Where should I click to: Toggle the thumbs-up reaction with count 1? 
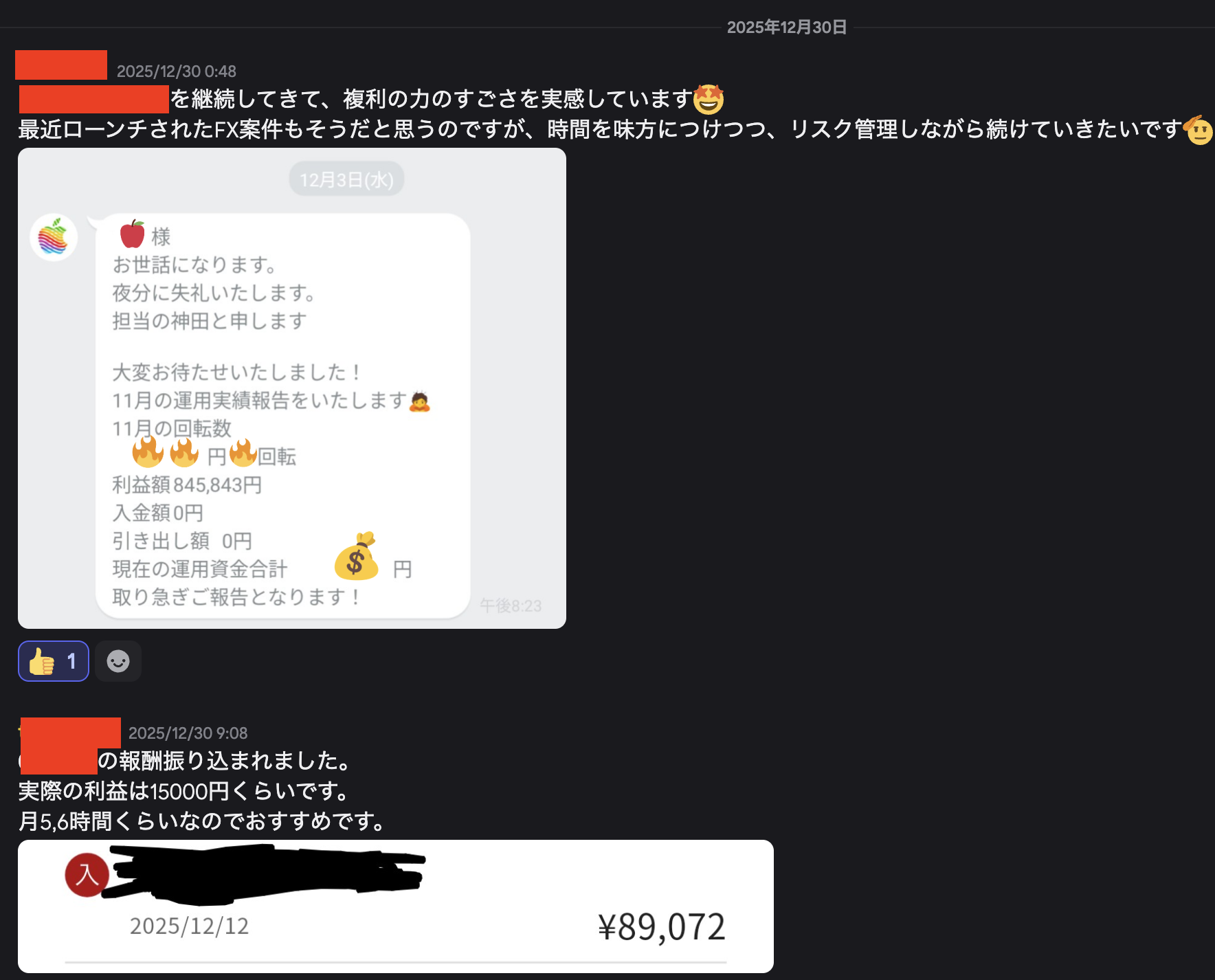pos(54,661)
